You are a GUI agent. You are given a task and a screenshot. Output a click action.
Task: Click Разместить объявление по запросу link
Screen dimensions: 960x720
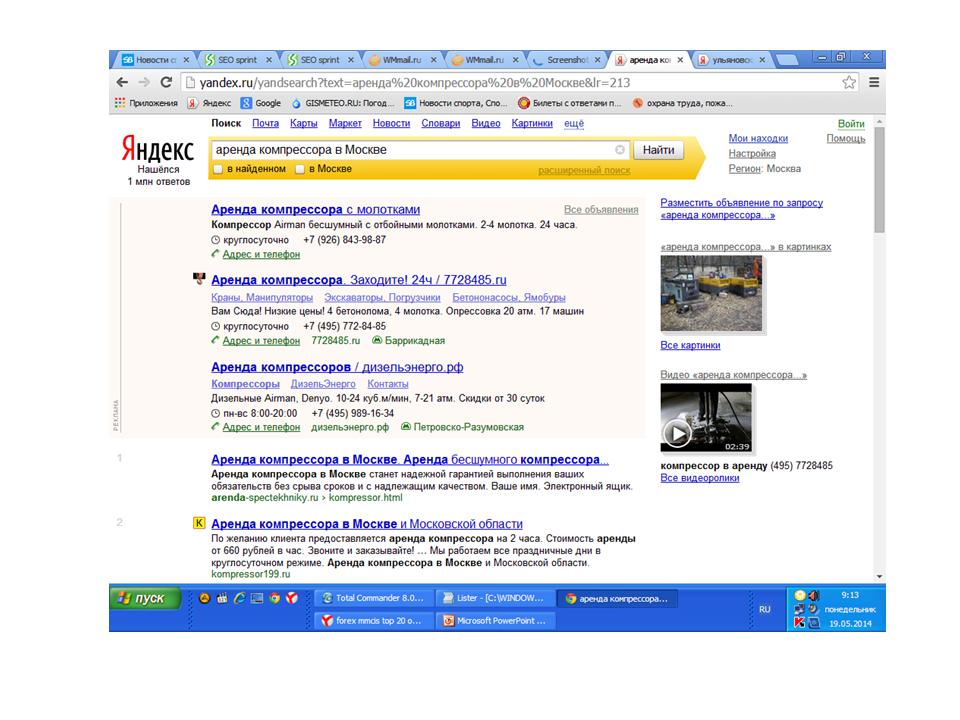pos(741,209)
